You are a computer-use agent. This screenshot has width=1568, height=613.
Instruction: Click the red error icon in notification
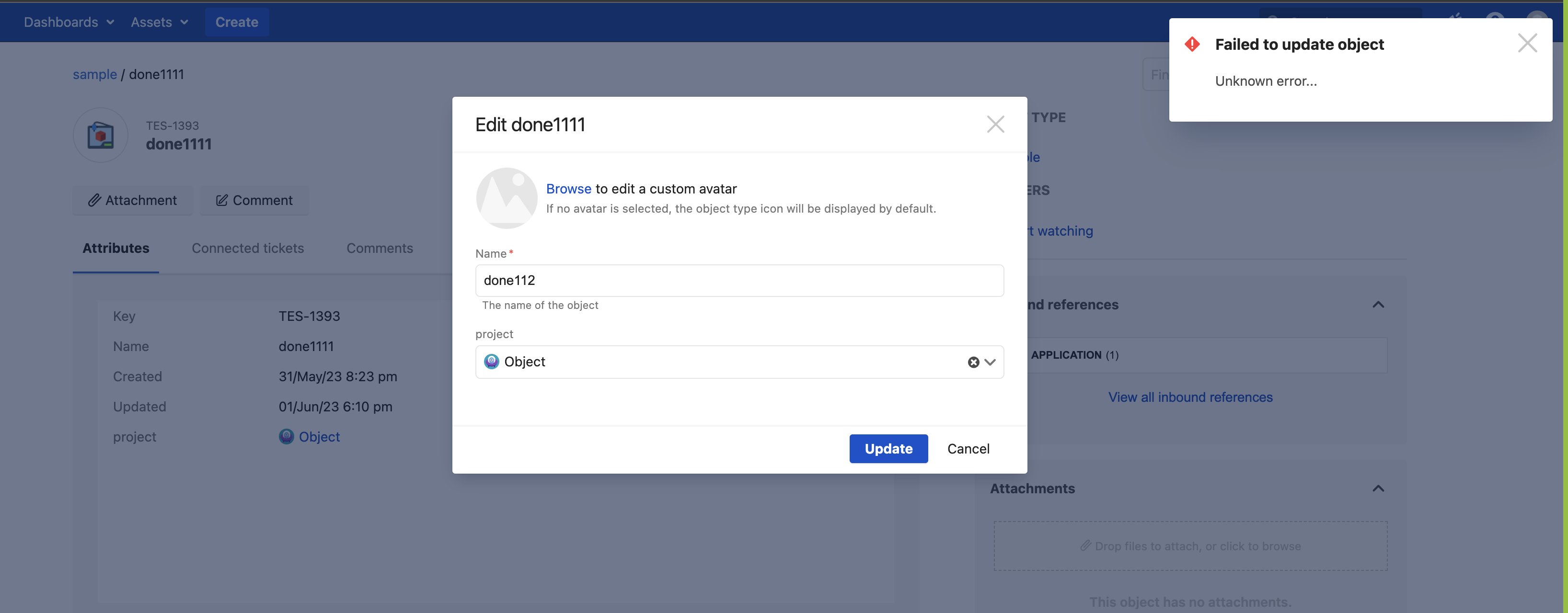click(x=1192, y=45)
